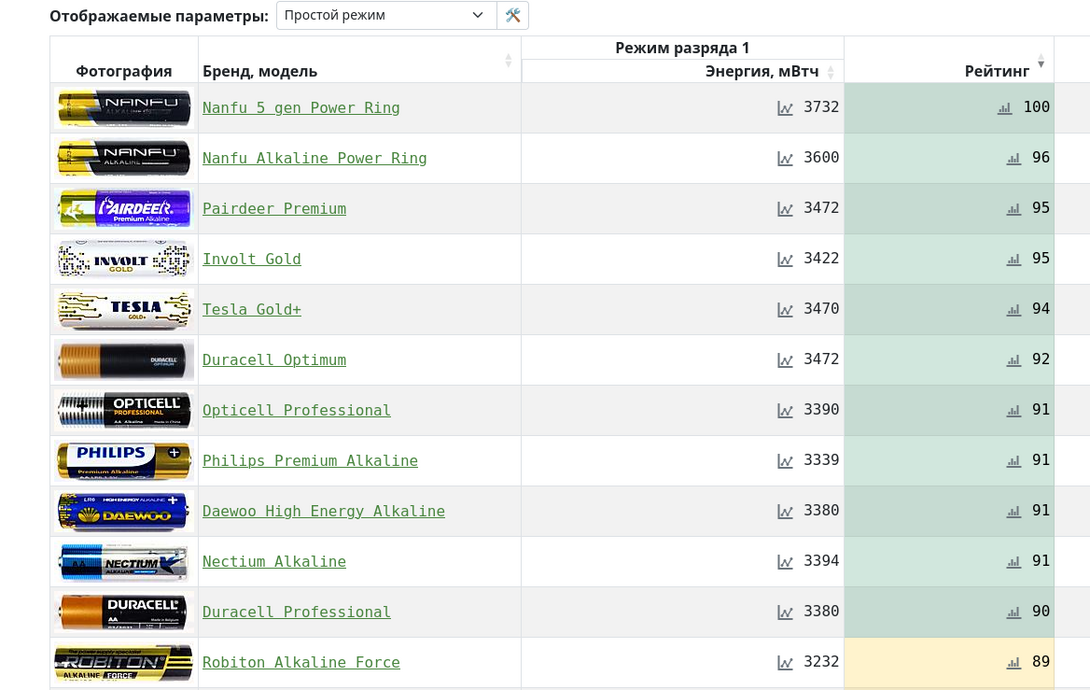The width and height of the screenshot is (1090, 690).
Task: Open the Daewoo High Energy Alkaline link
Action: pyautogui.click(x=323, y=511)
